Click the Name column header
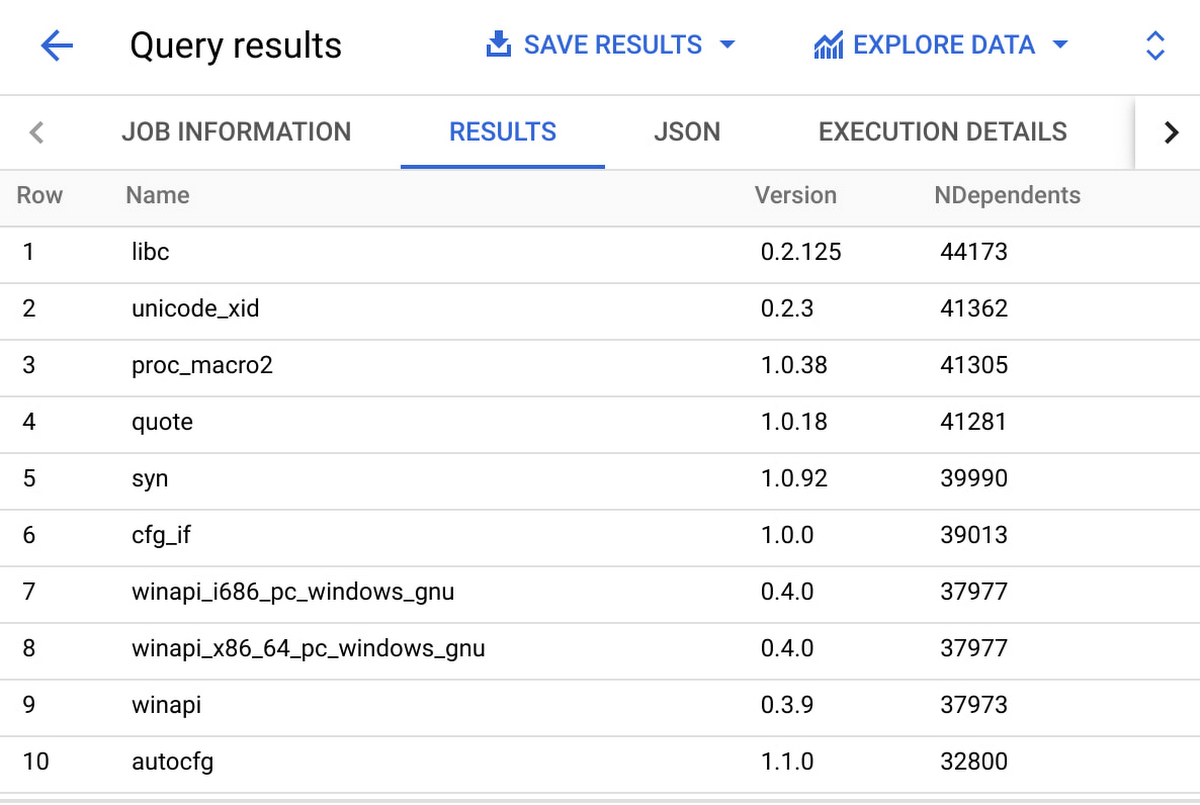This screenshot has height=805, width=1200. click(x=158, y=195)
